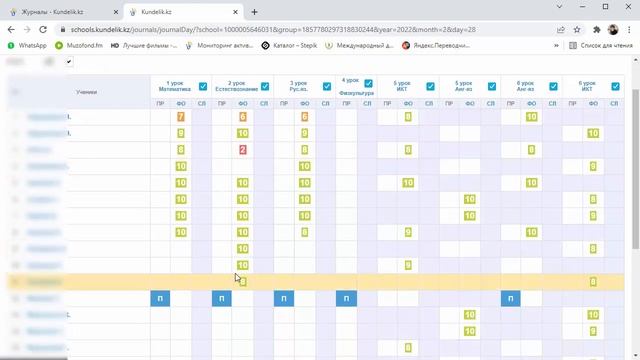
Task: Select the Kundelik.kz tab
Action: (184, 12)
